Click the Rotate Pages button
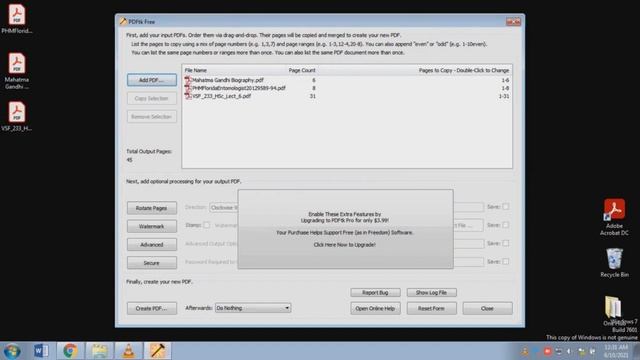The image size is (640, 360). click(x=151, y=208)
